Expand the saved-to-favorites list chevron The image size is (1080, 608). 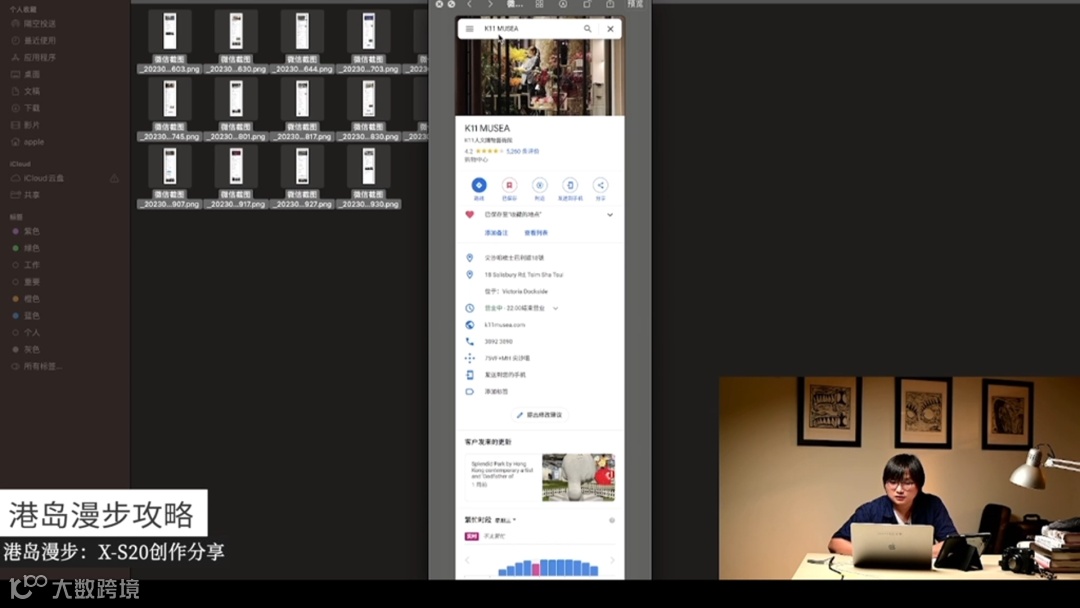pyautogui.click(x=610, y=215)
